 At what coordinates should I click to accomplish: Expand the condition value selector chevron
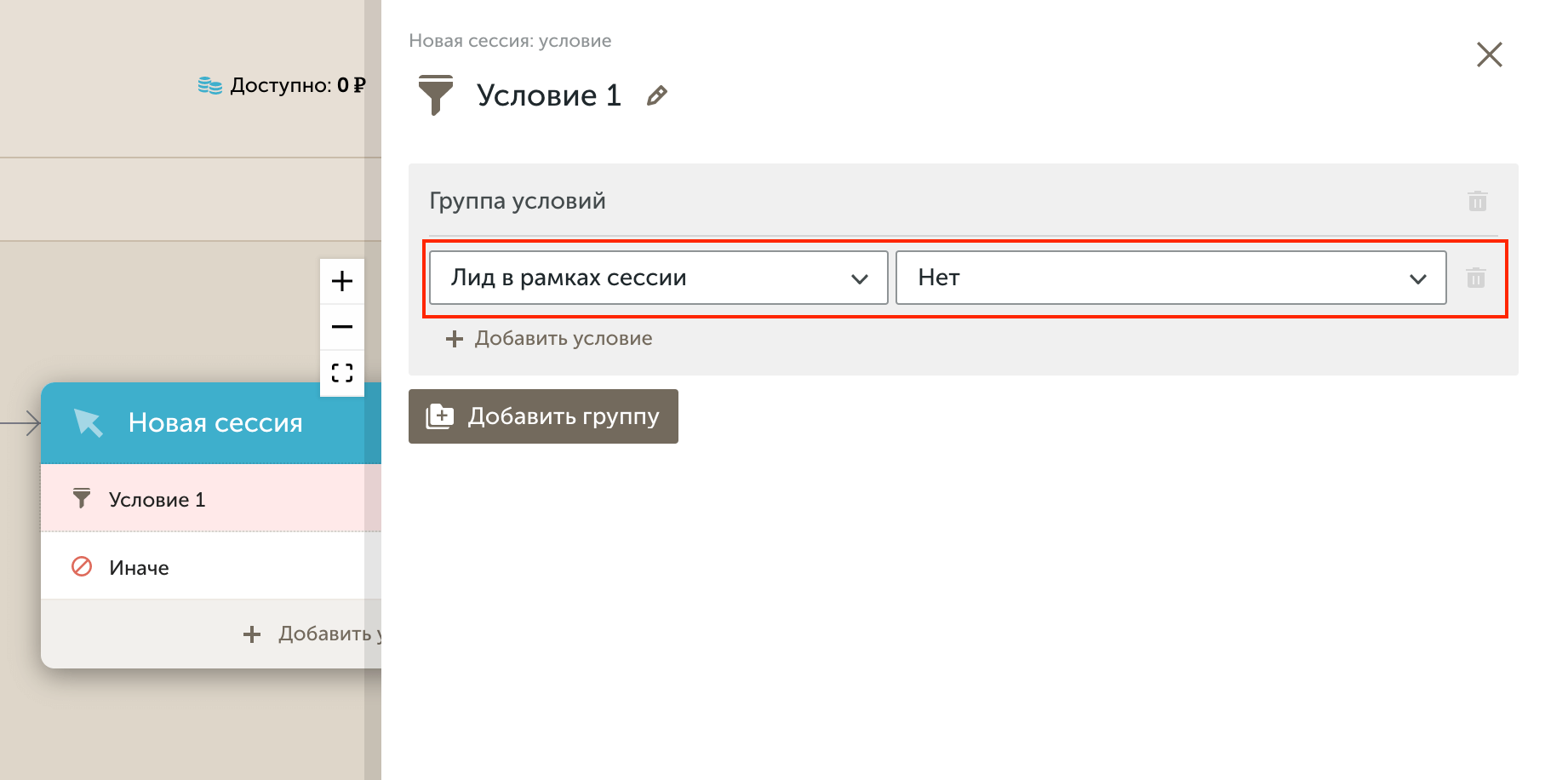1417,278
